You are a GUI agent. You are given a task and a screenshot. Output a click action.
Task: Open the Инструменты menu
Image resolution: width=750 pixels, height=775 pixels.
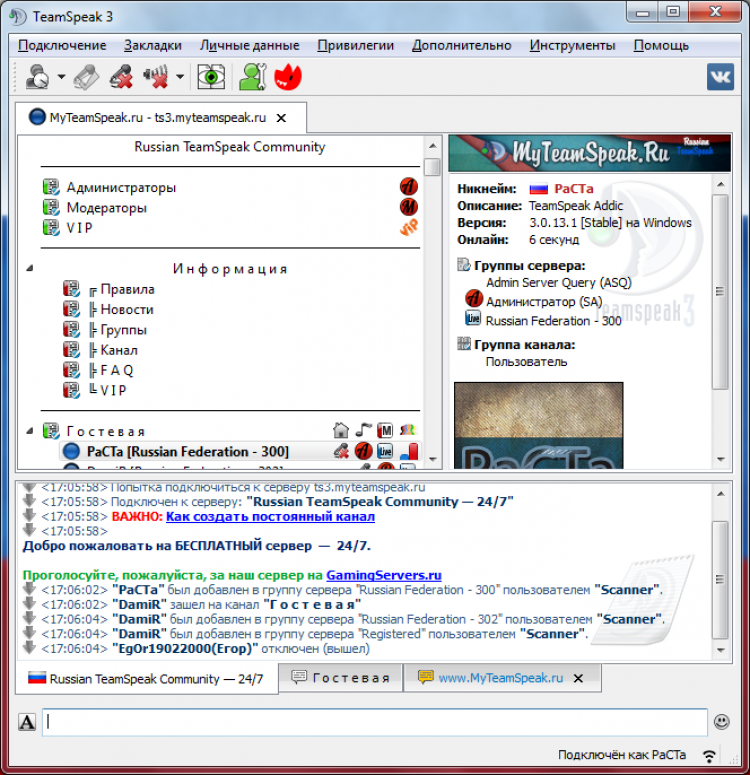coord(573,45)
